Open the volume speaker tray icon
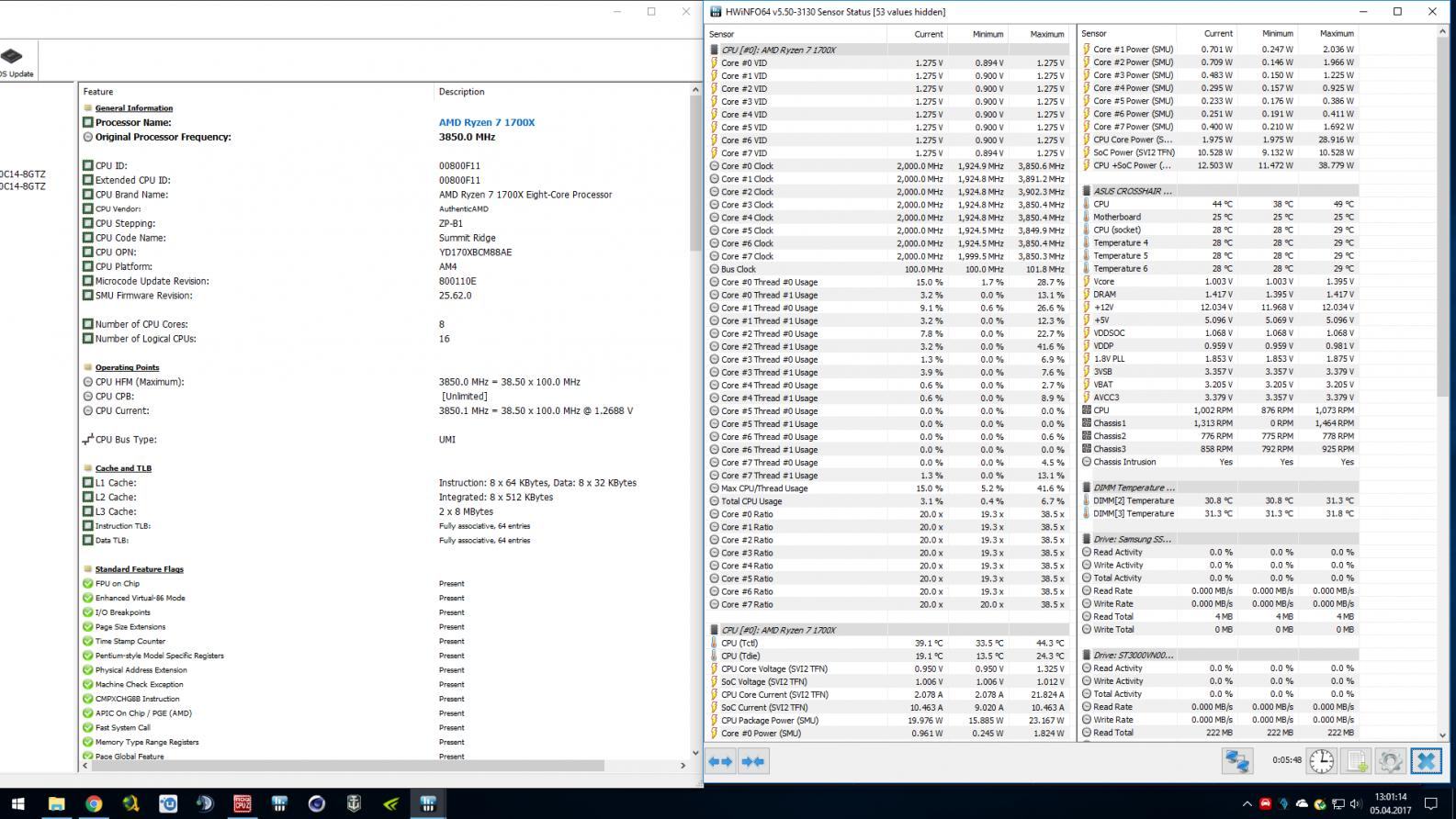Viewport: 1456px width, 819px height. [x=1357, y=803]
